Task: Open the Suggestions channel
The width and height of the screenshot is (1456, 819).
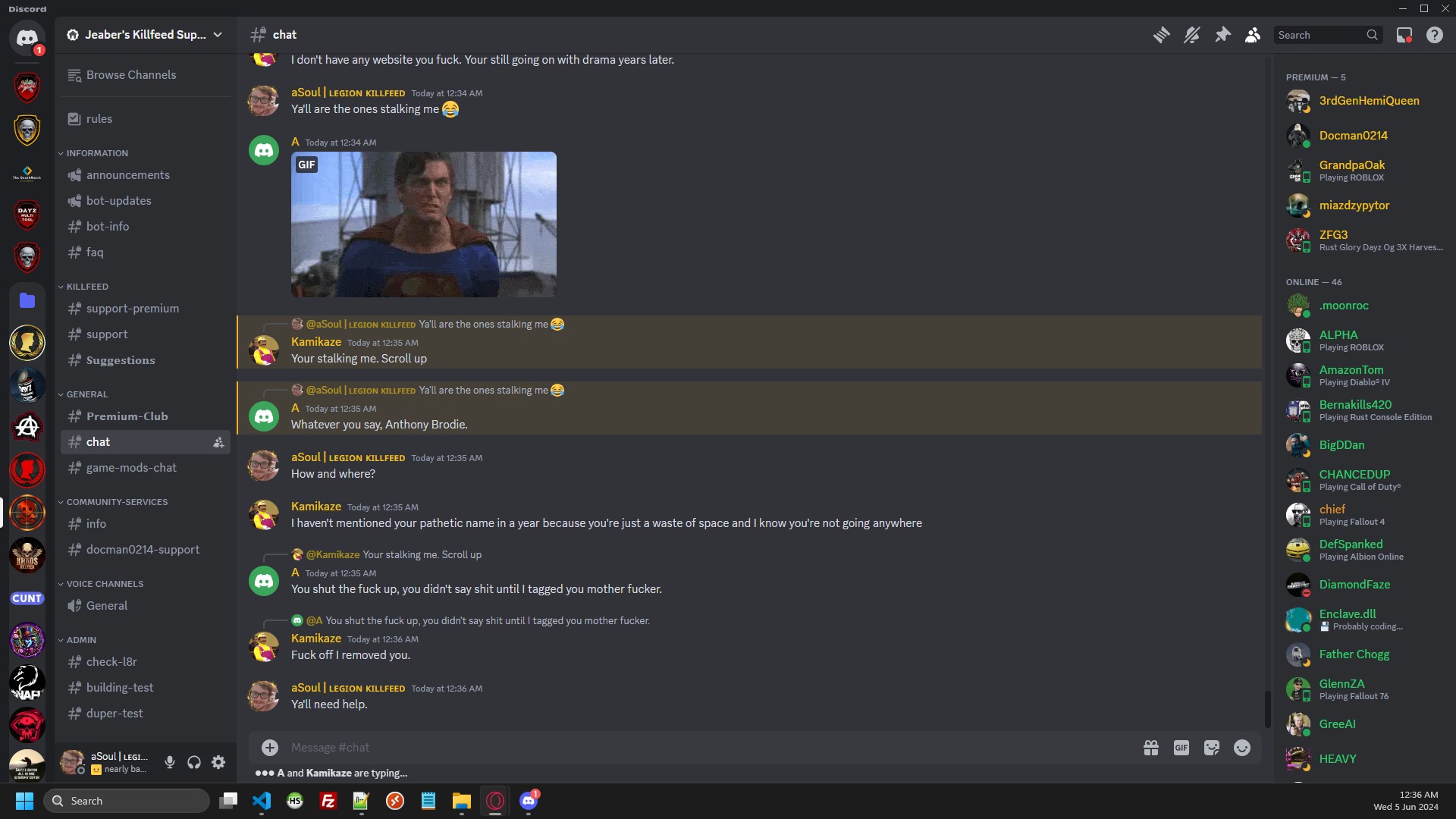Action: pos(145,360)
